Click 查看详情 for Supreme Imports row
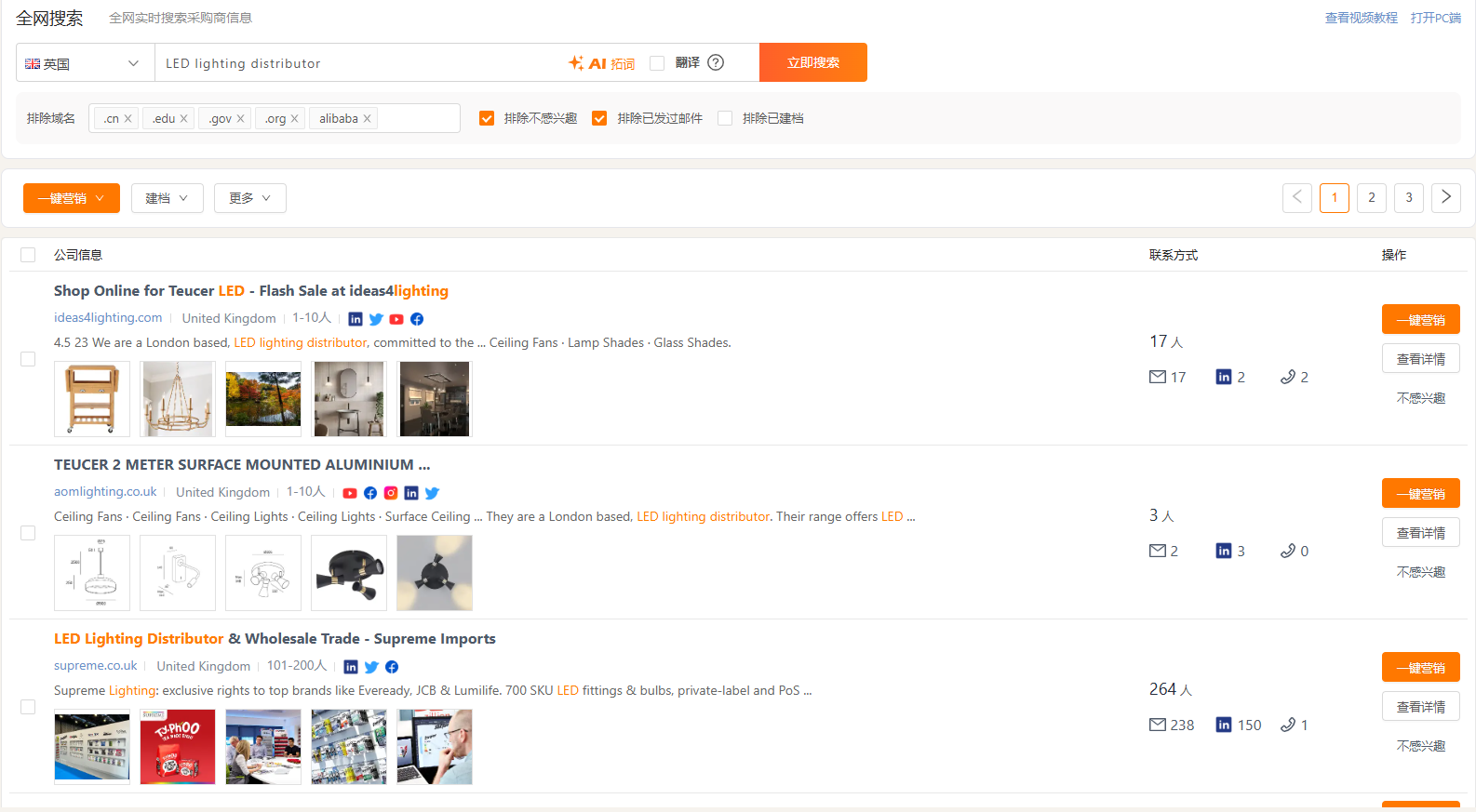 [x=1421, y=706]
